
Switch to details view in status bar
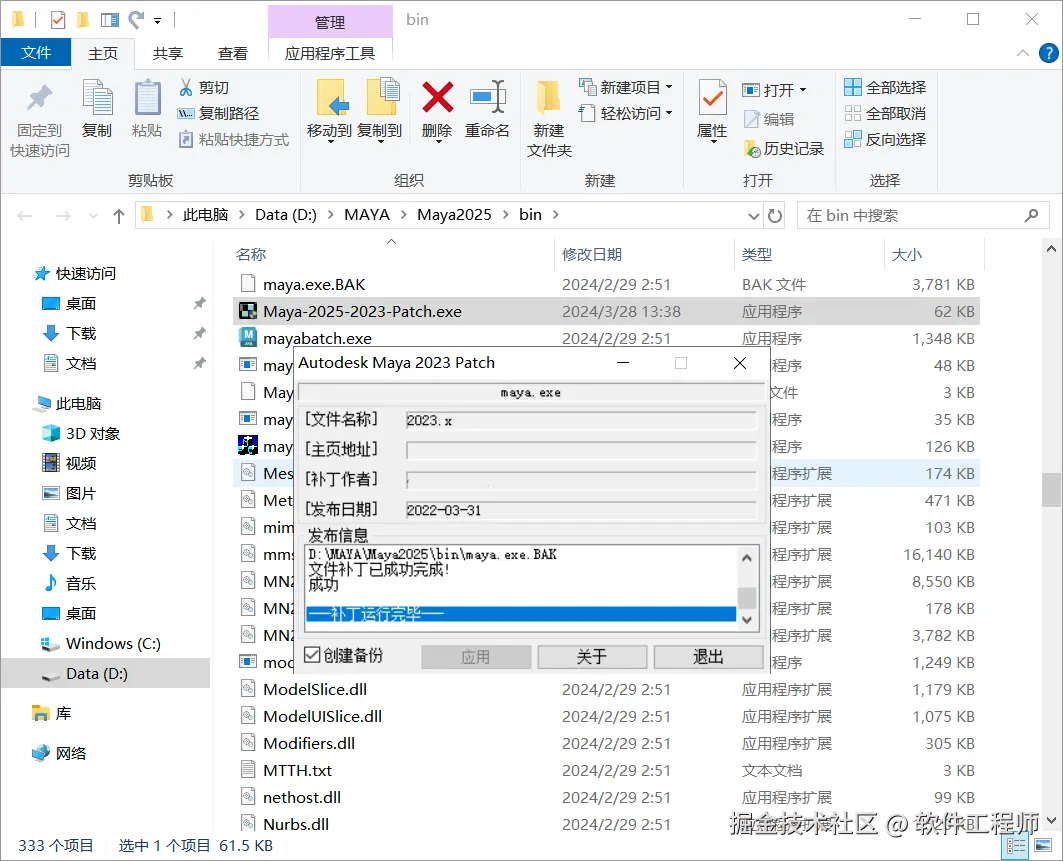[x=1016, y=845]
